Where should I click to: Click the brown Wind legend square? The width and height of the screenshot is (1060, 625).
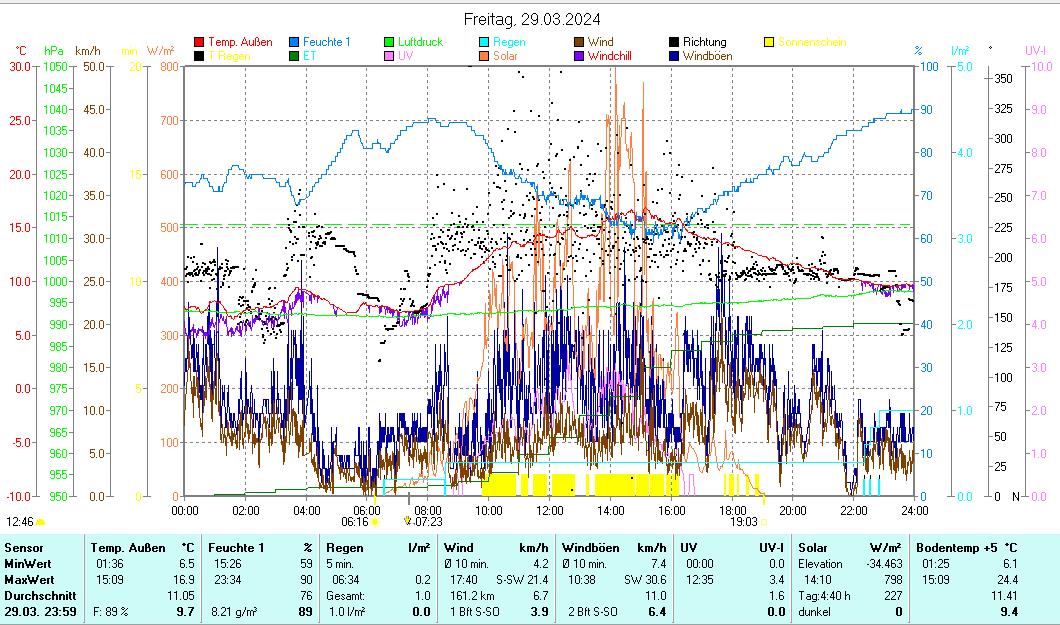[x=579, y=42]
